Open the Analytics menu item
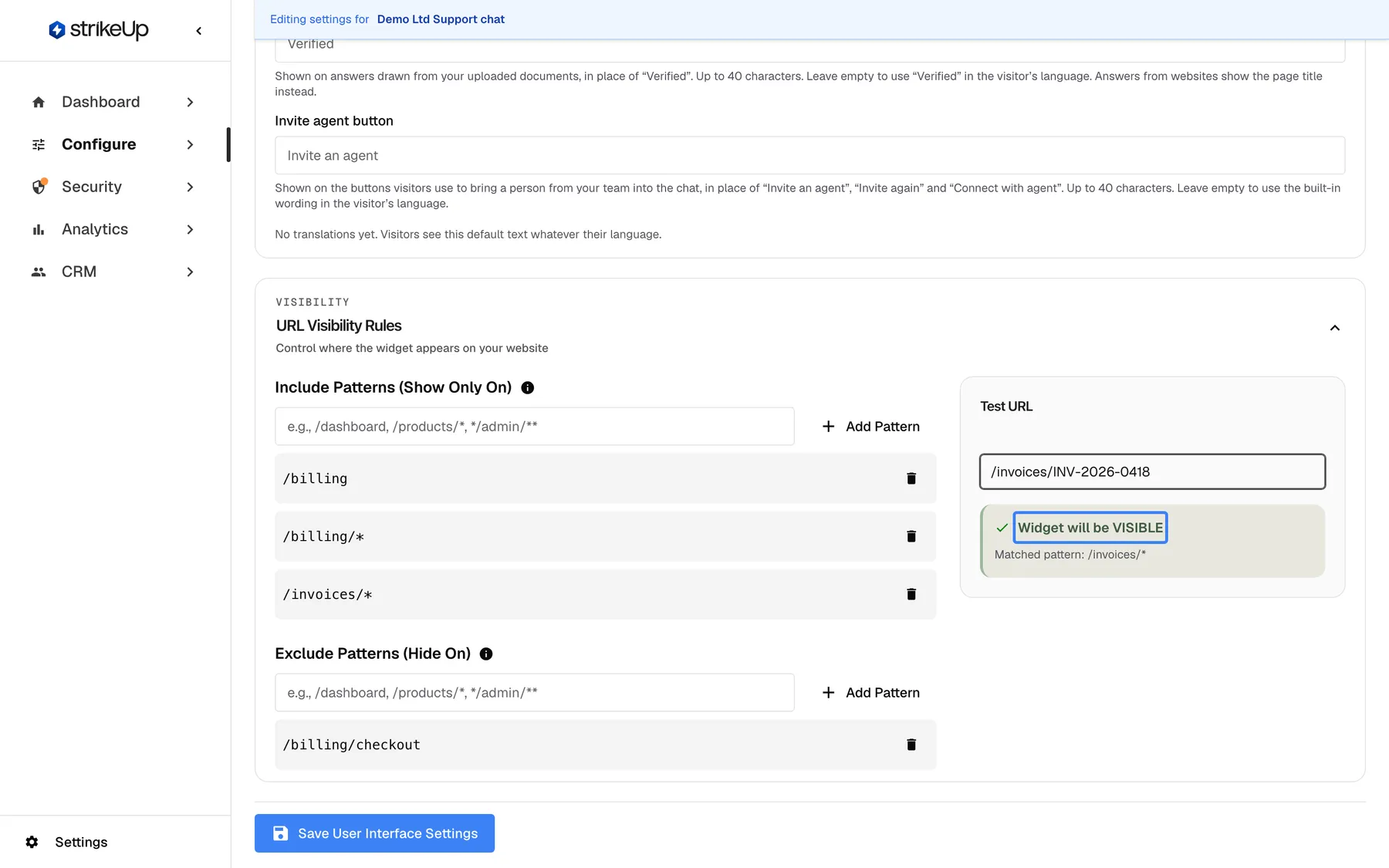1389x868 pixels. click(114, 229)
